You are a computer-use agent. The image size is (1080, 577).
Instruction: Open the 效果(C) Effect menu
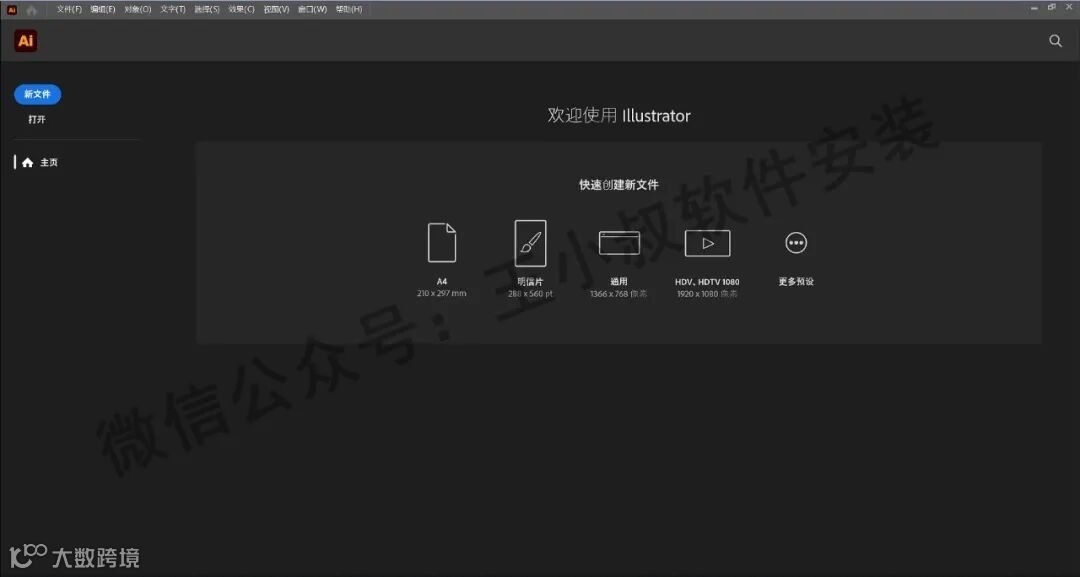[x=242, y=10]
